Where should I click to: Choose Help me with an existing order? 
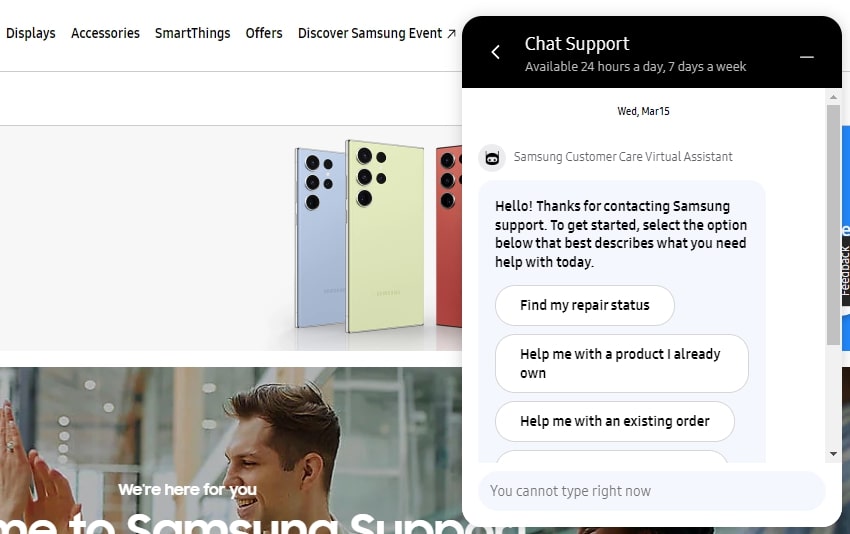coord(614,421)
